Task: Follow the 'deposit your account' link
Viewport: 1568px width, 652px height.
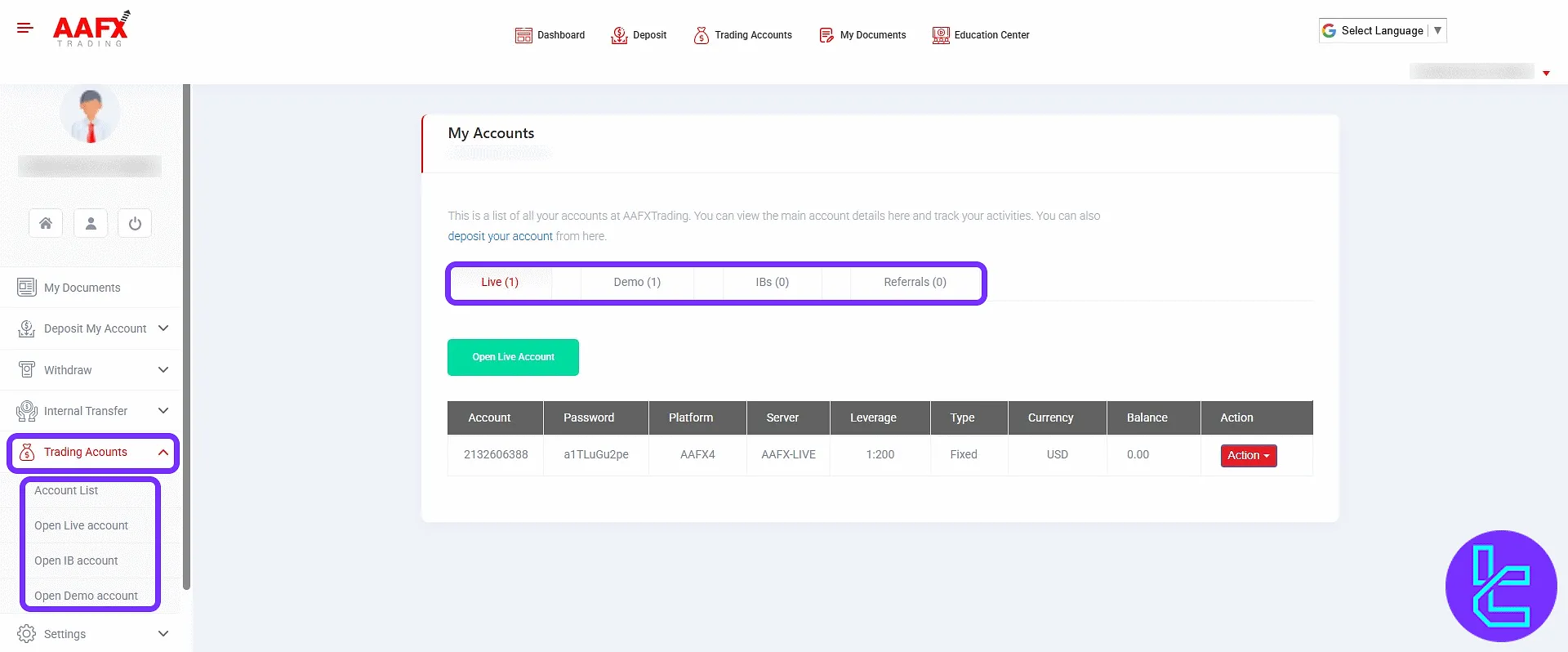Action: point(500,236)
